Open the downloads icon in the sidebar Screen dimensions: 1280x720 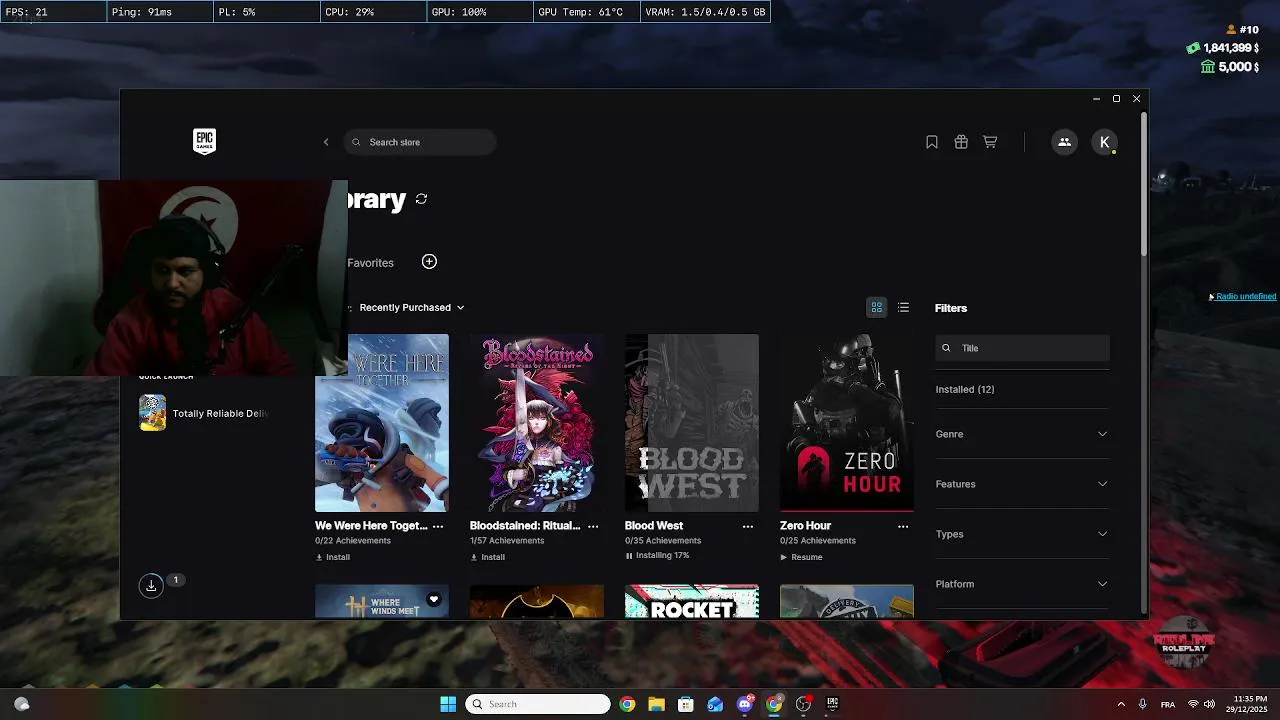(x=151, y=586)
